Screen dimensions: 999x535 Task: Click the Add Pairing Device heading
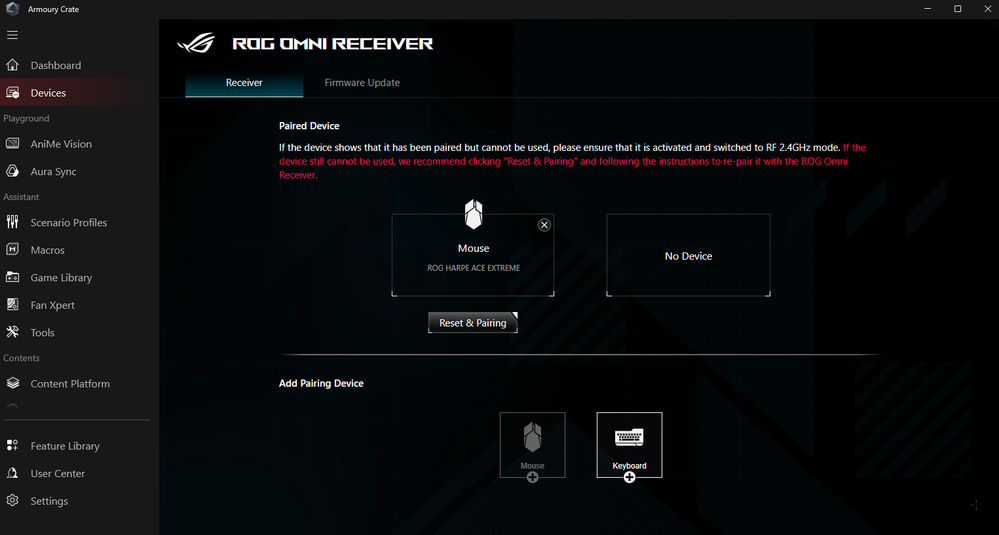[321, 383]
